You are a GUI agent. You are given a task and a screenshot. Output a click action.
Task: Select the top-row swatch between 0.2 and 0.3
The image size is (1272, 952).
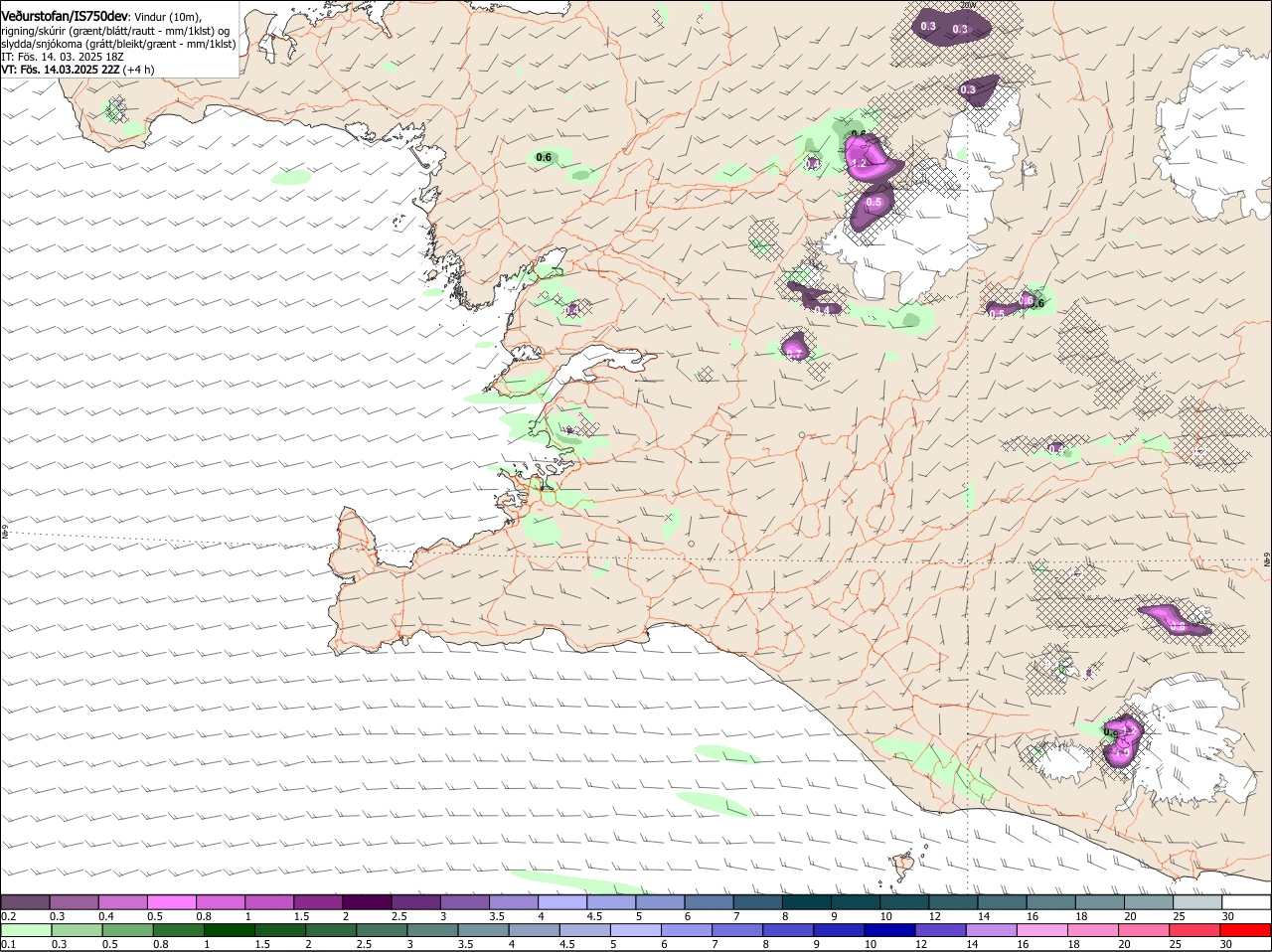(x=26, y=902)
